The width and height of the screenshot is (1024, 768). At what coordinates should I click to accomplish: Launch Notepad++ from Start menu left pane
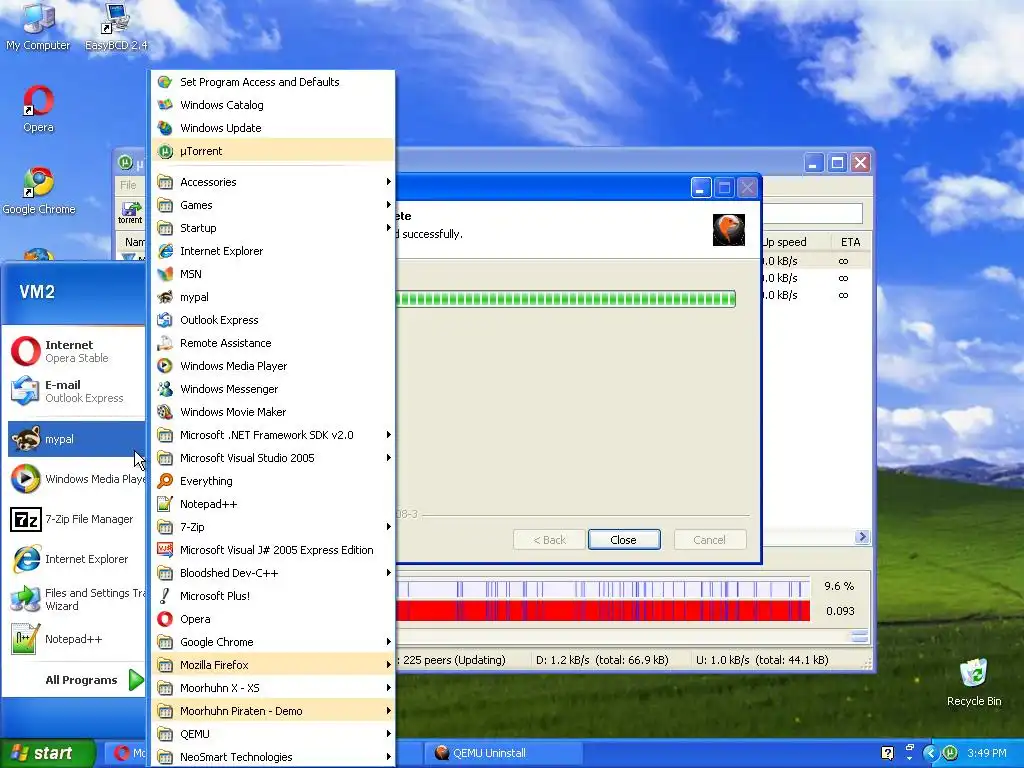76,639
